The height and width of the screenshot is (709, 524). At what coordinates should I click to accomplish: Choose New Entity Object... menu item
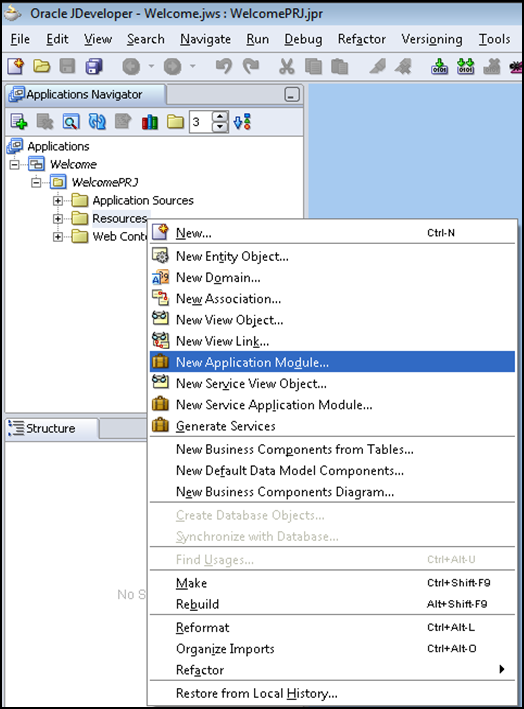click(x=332, y=256)
